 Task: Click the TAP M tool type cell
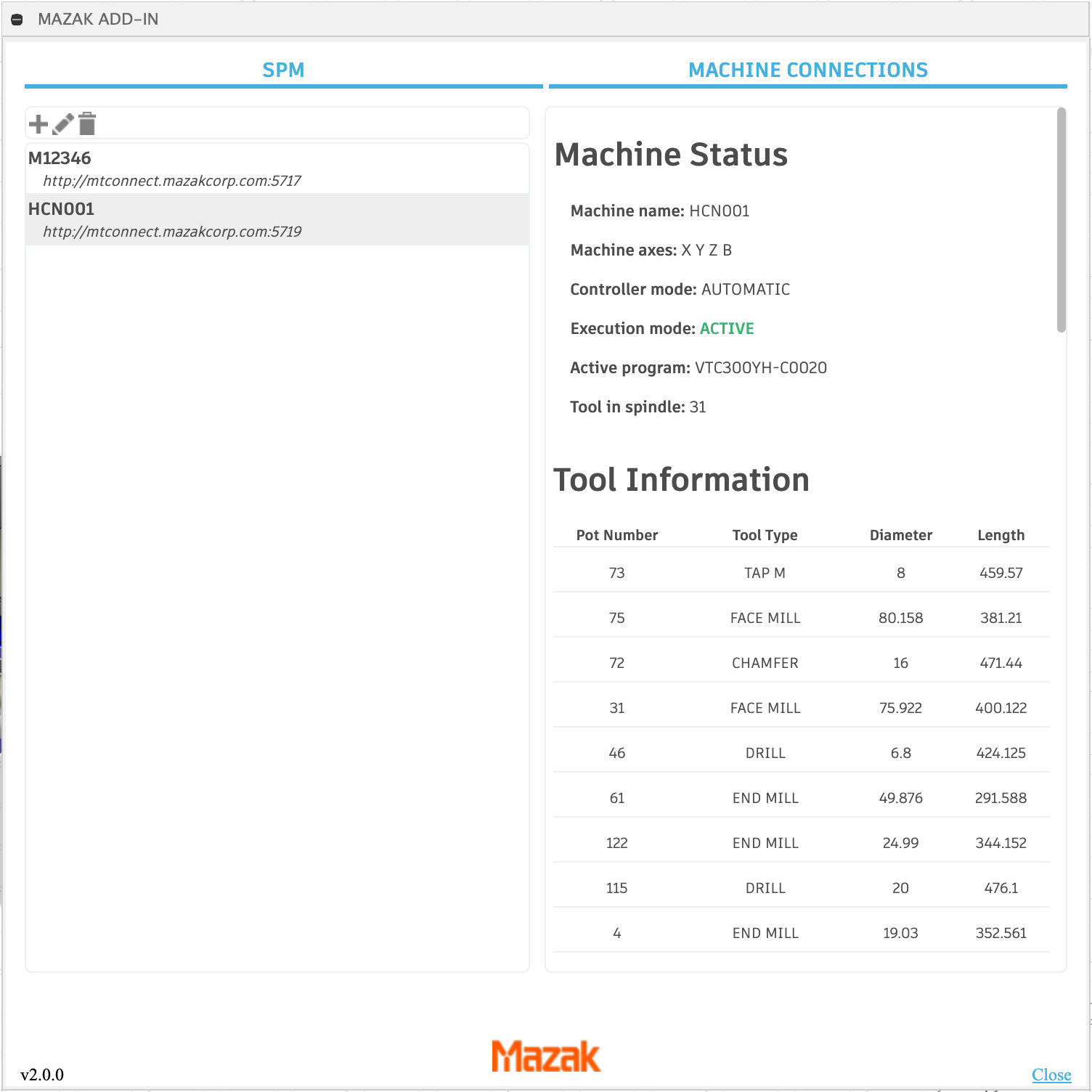[x=765, y=573]
